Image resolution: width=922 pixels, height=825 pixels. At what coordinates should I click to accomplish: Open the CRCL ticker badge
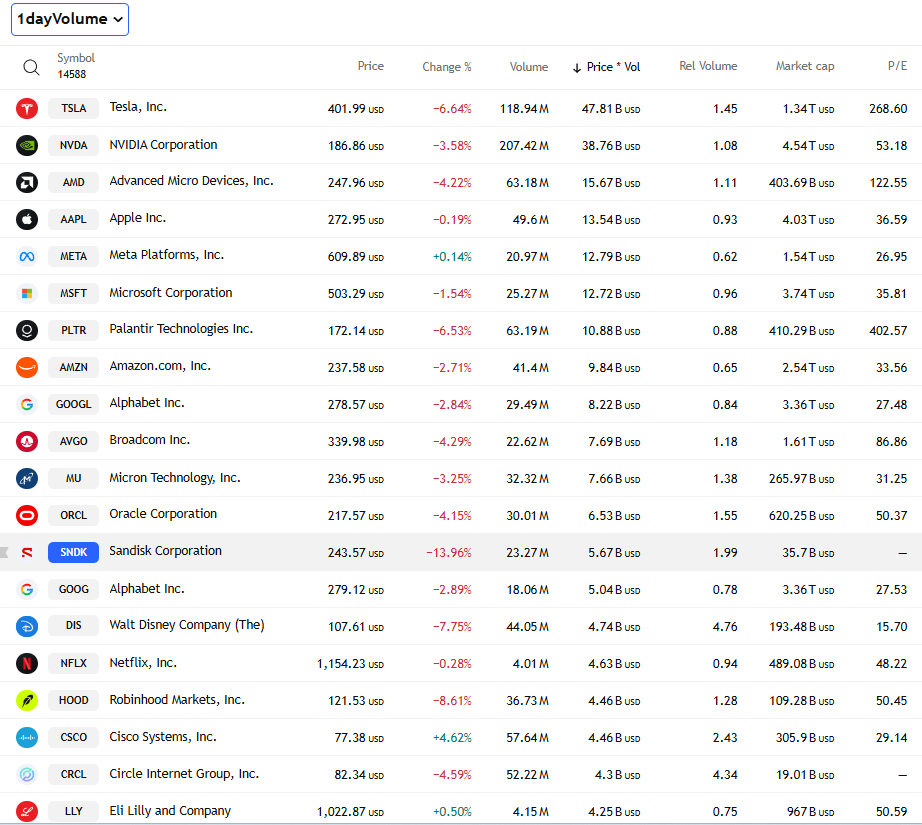74,774
